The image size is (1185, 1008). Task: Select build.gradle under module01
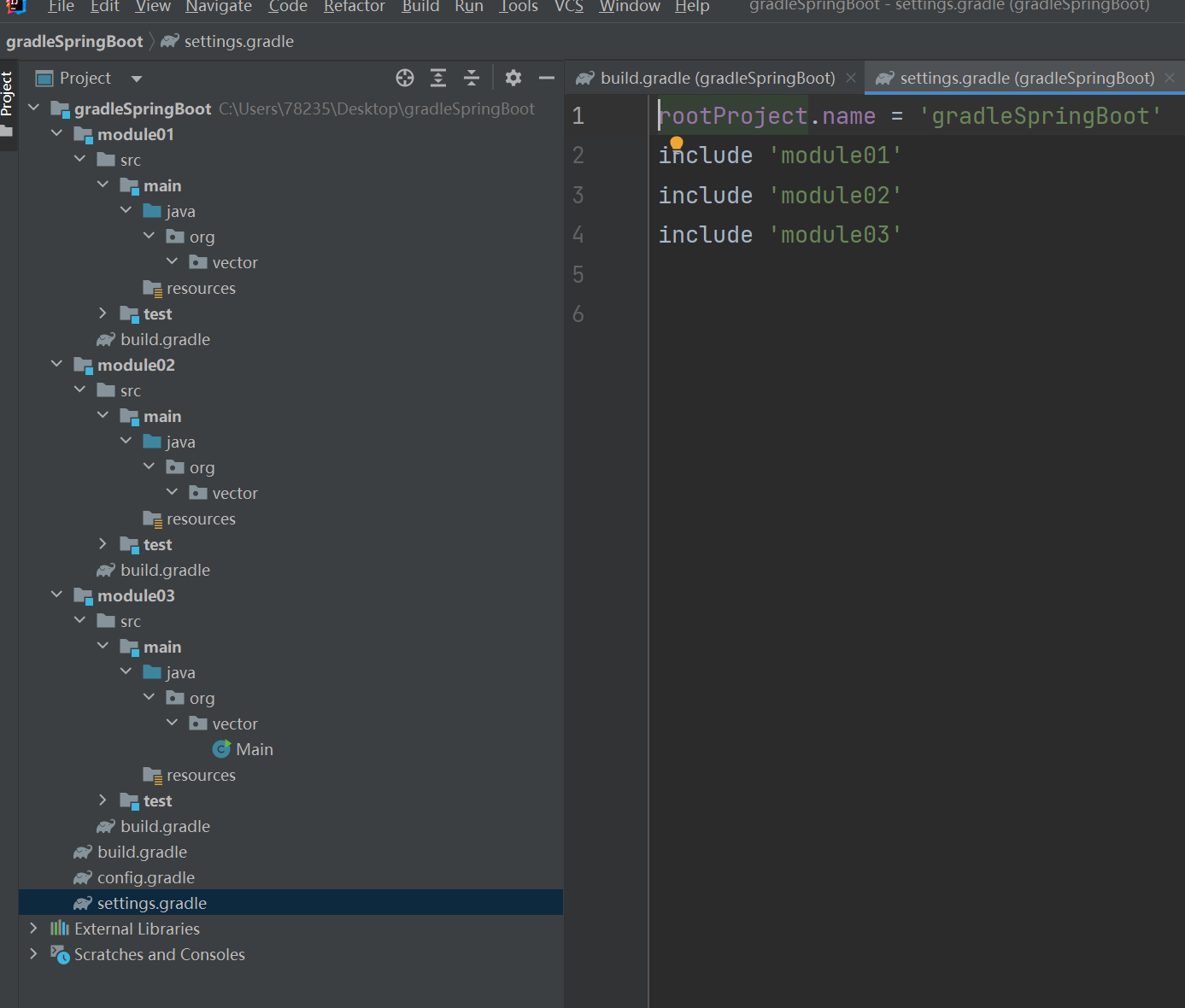coord(165,339)
